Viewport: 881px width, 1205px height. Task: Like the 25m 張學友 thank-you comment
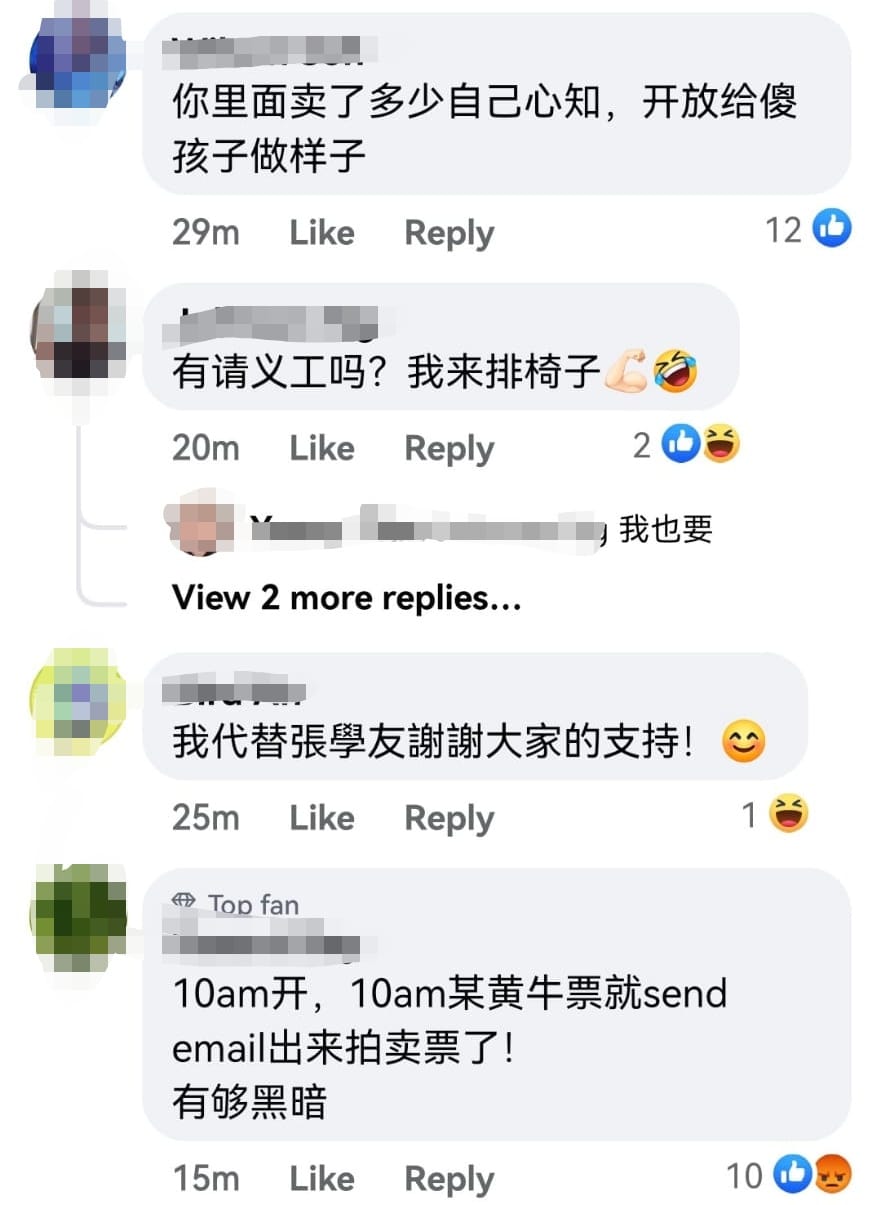point(322,818)
